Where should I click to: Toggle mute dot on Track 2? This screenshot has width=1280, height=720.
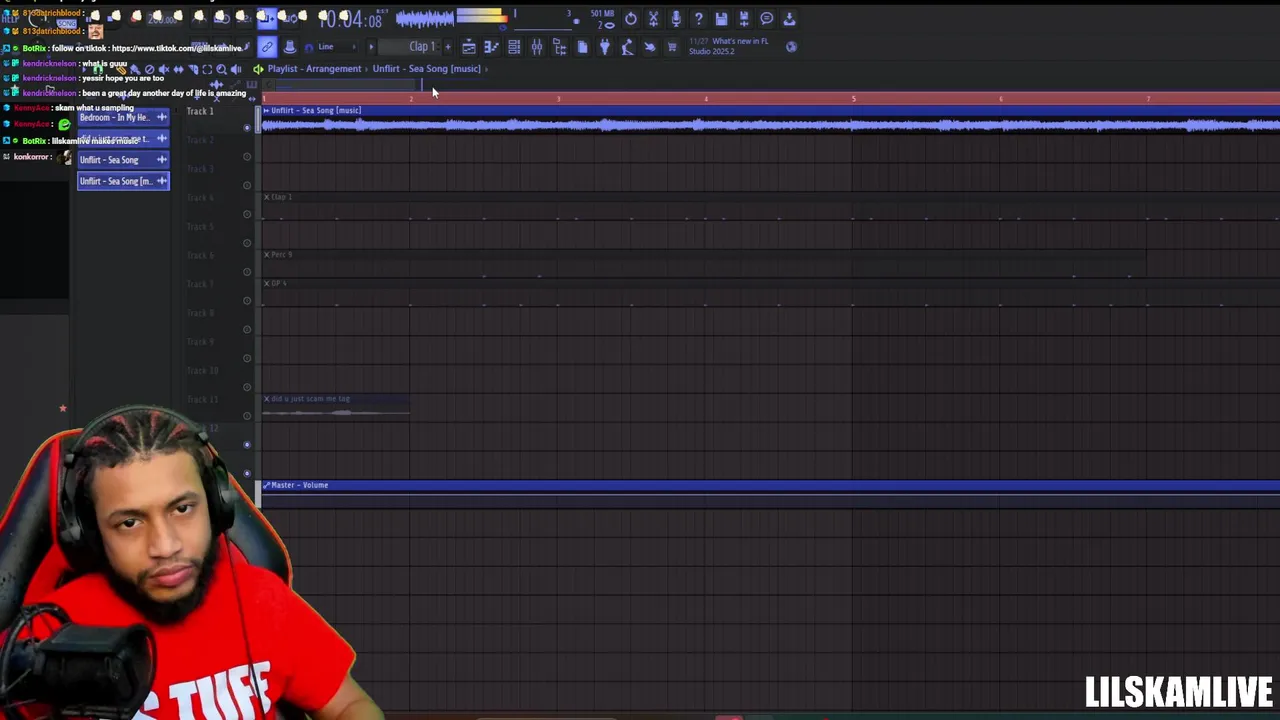[247, 157]
